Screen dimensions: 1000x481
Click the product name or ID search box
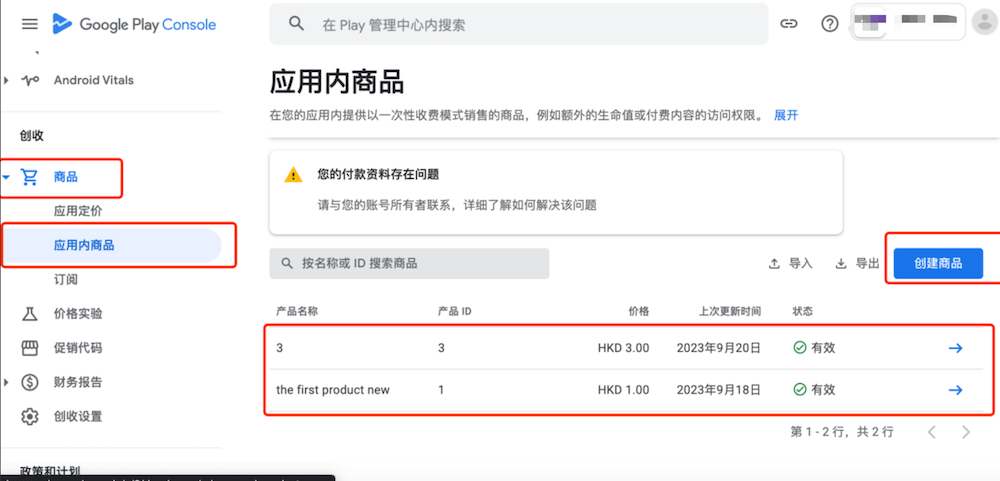[409, 263]
